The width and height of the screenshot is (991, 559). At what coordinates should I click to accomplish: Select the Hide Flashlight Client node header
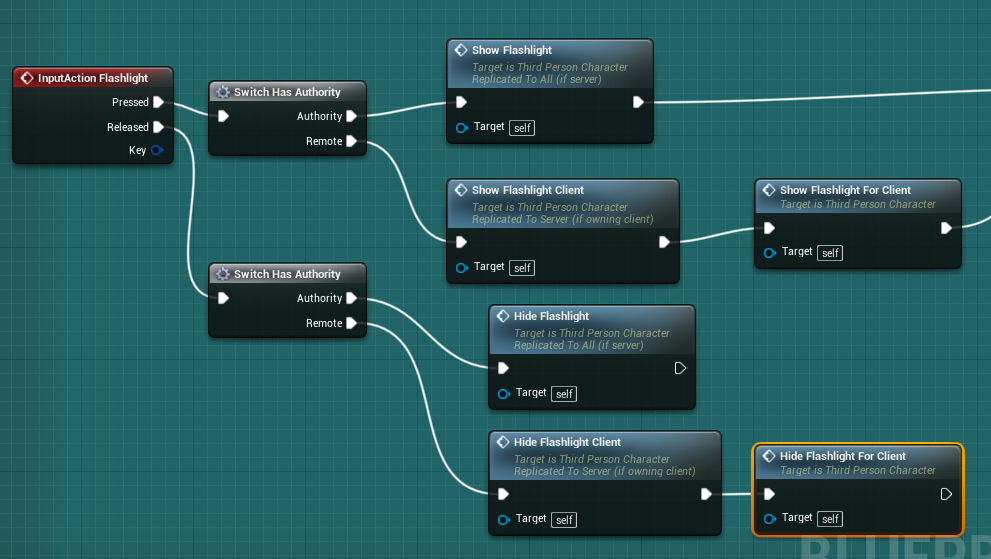tap(605, 456)
